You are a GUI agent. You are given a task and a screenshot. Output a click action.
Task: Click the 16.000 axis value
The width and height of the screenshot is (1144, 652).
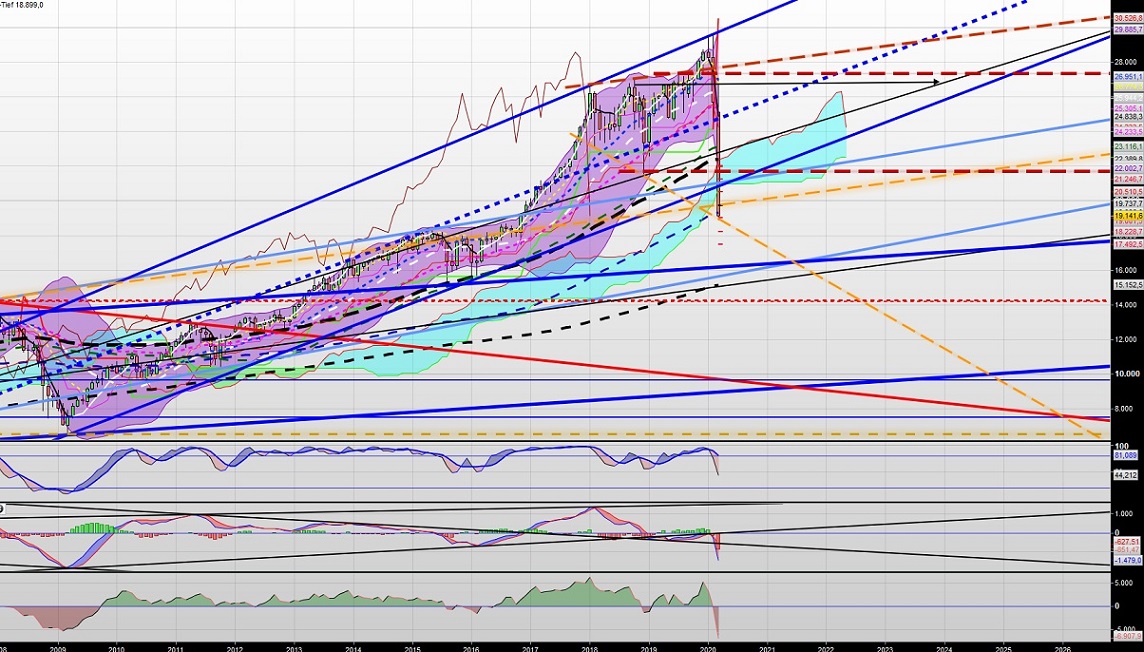tap(1126, 271)
